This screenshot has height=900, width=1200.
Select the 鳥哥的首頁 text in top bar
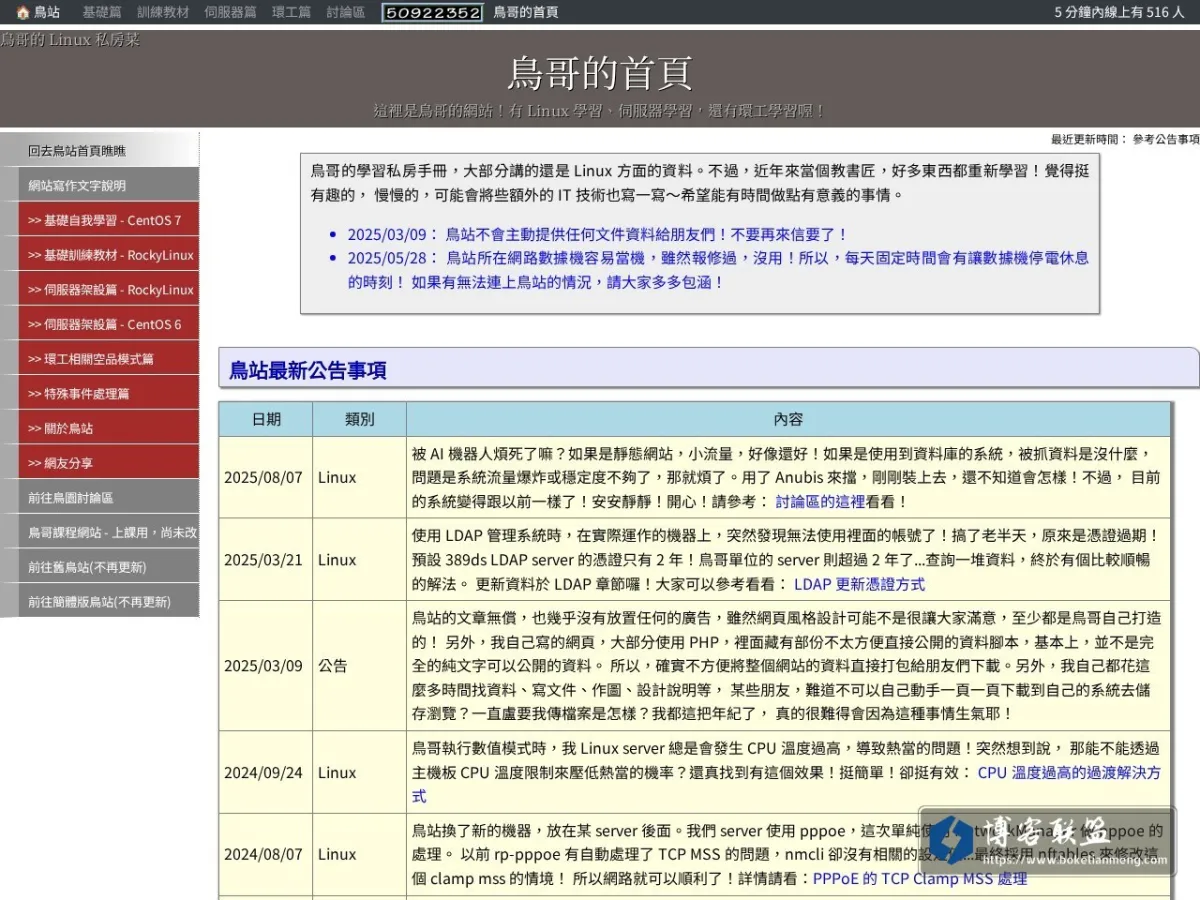point(526,12)
